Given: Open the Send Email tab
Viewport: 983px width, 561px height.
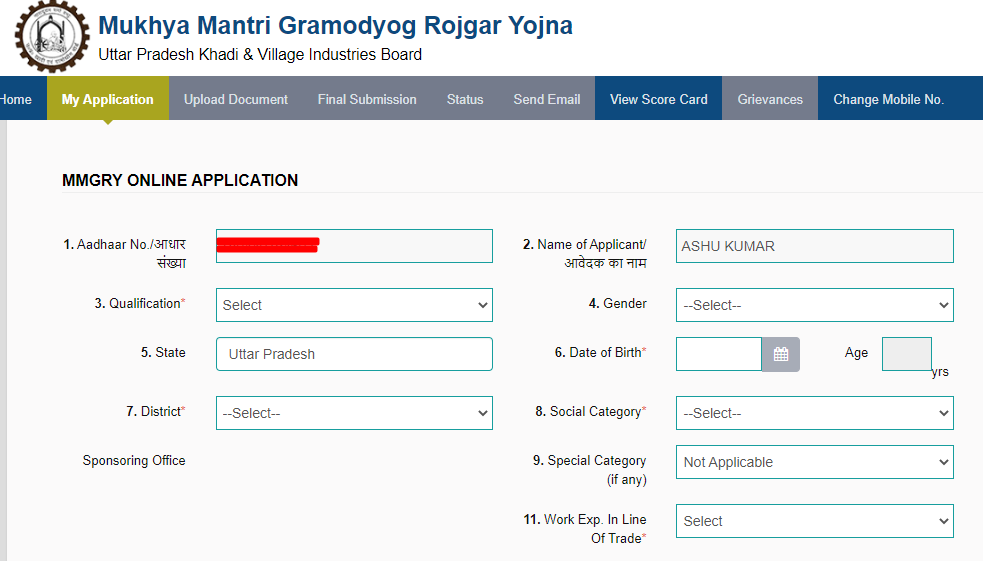Looking at the screenshot, I should pos(547,98).
